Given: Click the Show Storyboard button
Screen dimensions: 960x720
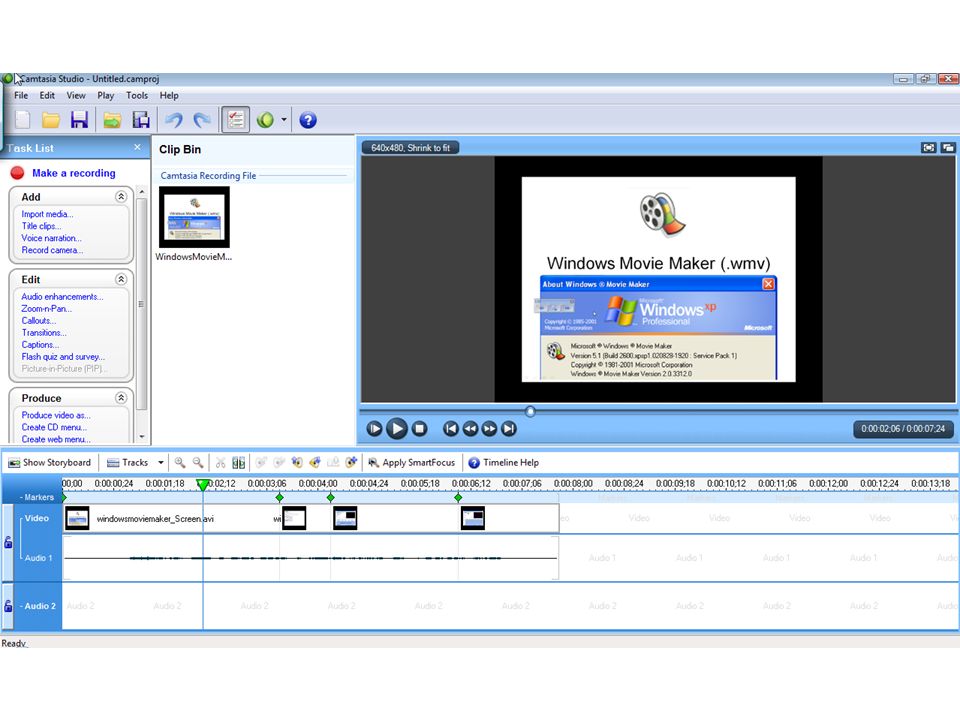Looking at the screenshot, I should pyautogui.click(x=50, y=462).
